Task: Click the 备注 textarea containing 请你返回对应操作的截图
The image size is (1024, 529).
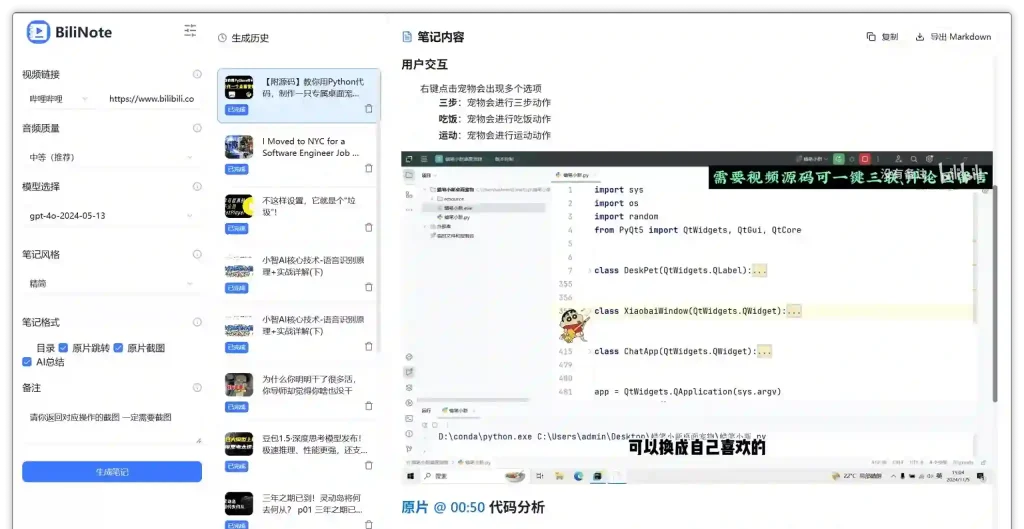Action: pos(112,425)
